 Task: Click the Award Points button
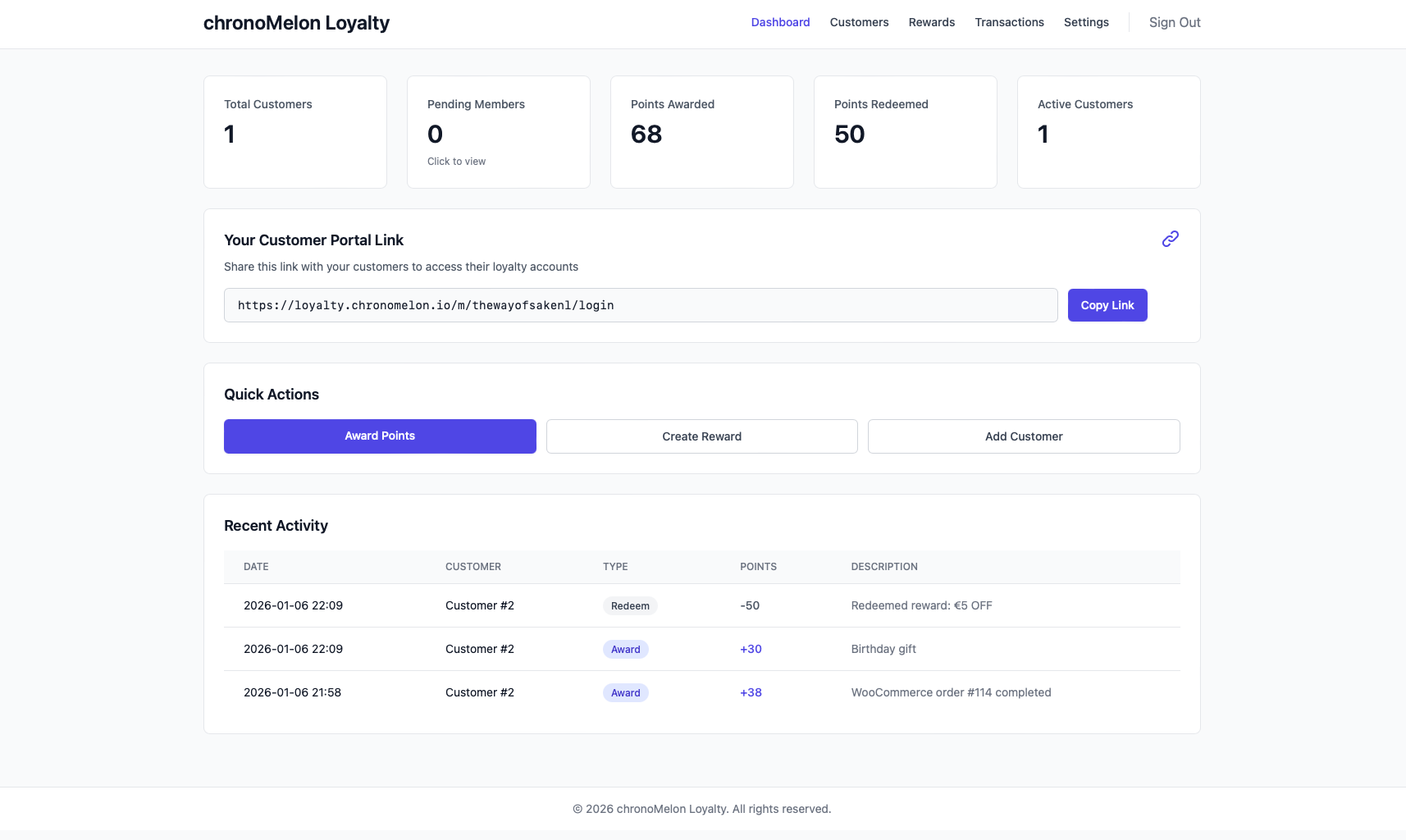click(380, 436)
